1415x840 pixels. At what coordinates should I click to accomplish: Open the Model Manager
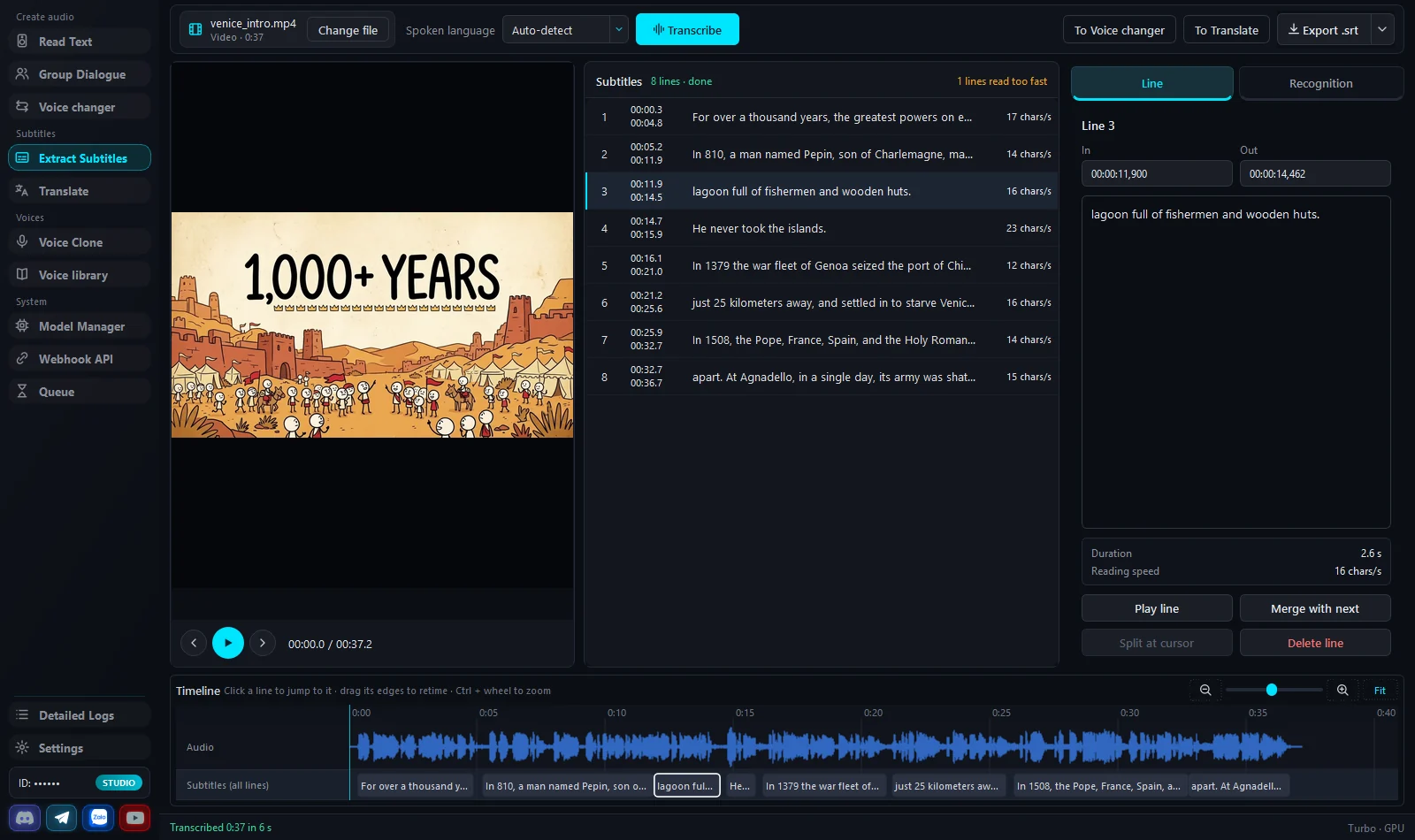pyautogui.click(x=80, y=326)
